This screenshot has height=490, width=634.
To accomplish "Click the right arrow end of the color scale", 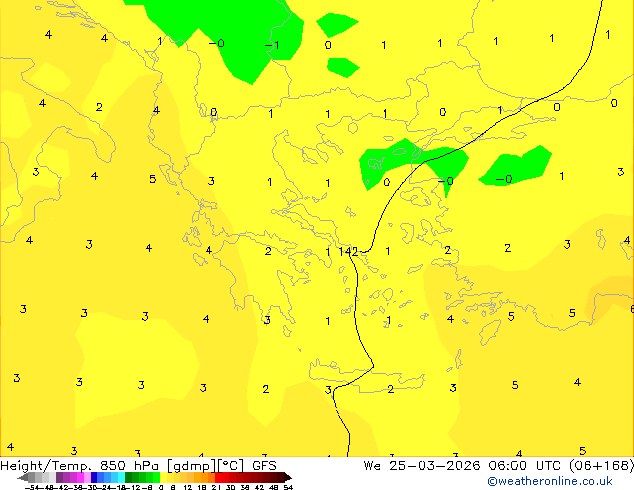I will click(x=288, y=477).
